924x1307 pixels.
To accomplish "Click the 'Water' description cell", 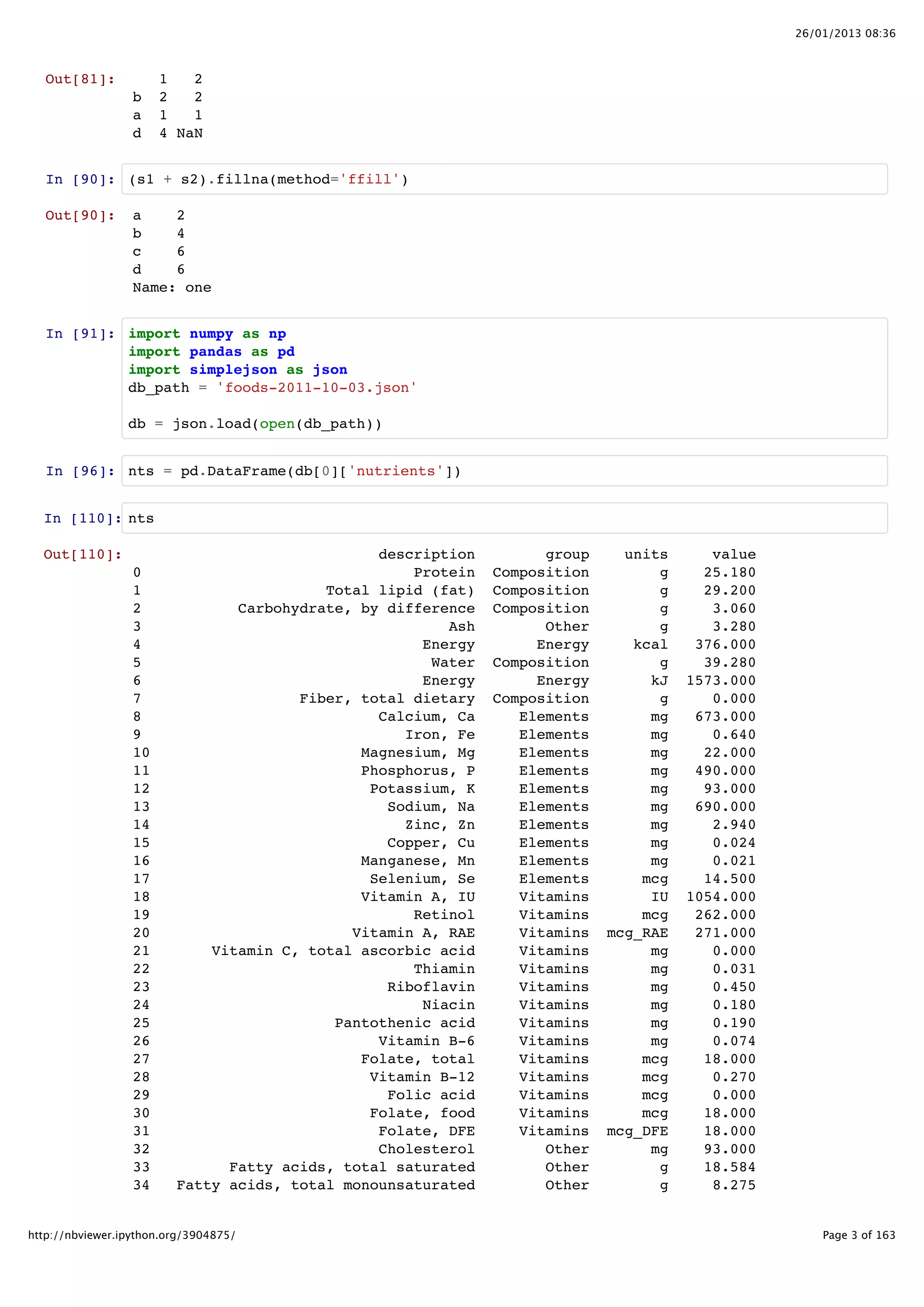I will coord(453,663).
